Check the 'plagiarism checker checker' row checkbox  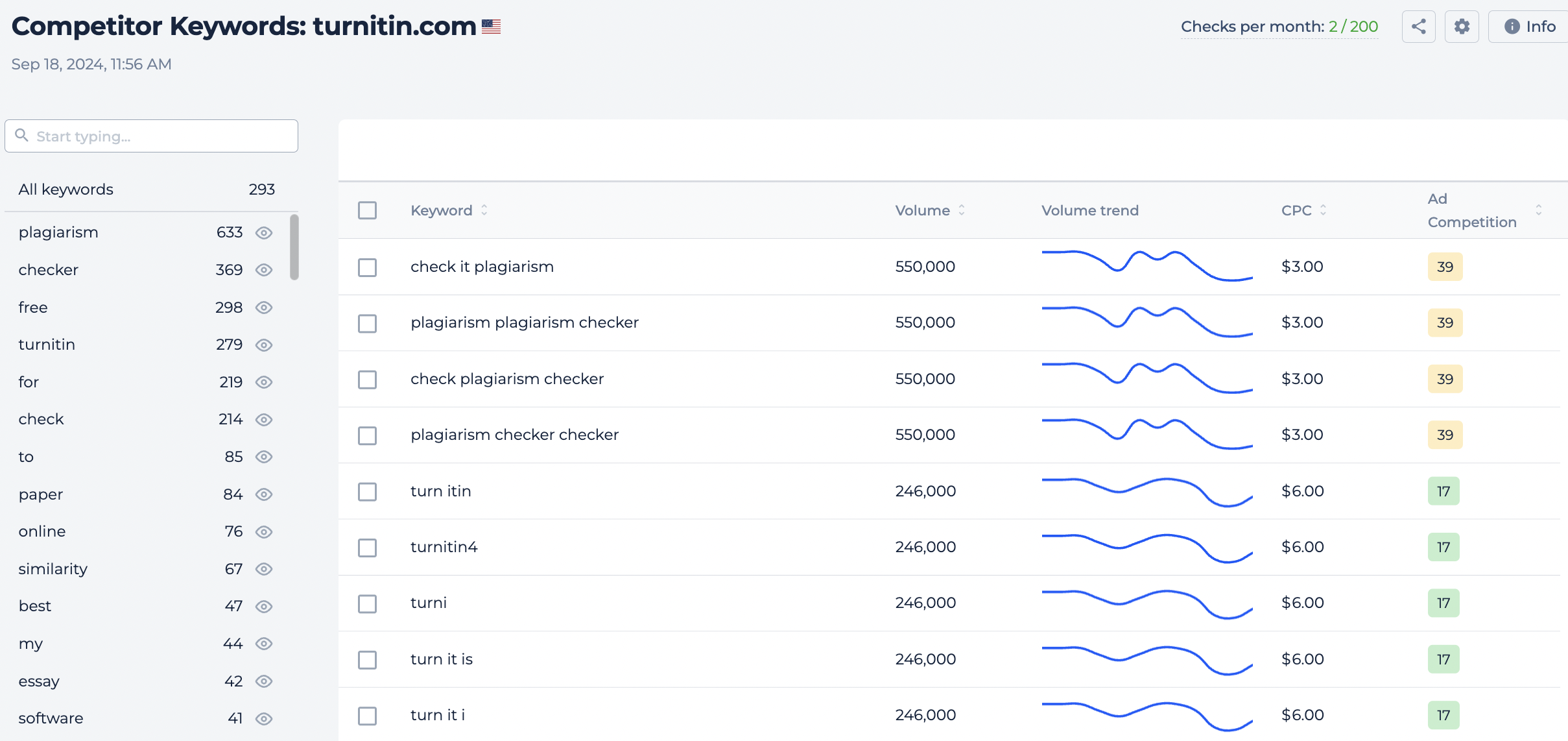(367, 435)
